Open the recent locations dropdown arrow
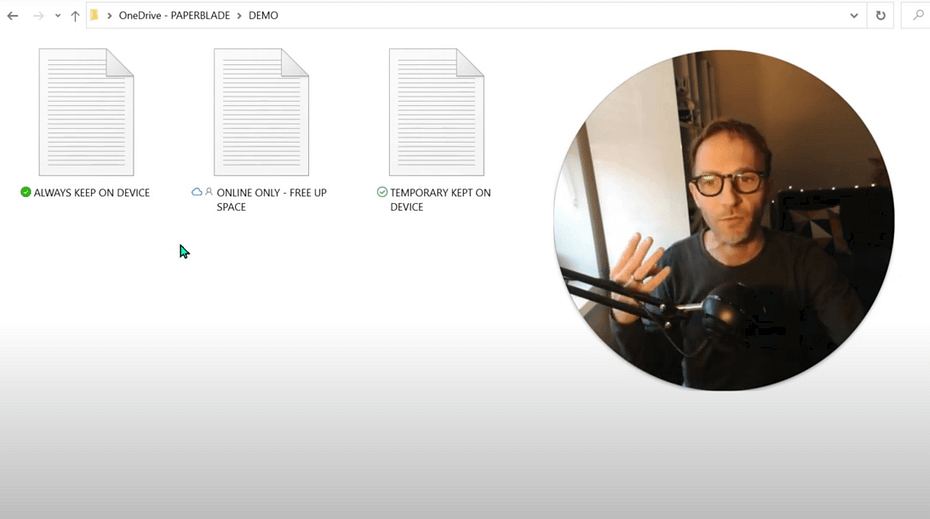 (x=57, y=16)
